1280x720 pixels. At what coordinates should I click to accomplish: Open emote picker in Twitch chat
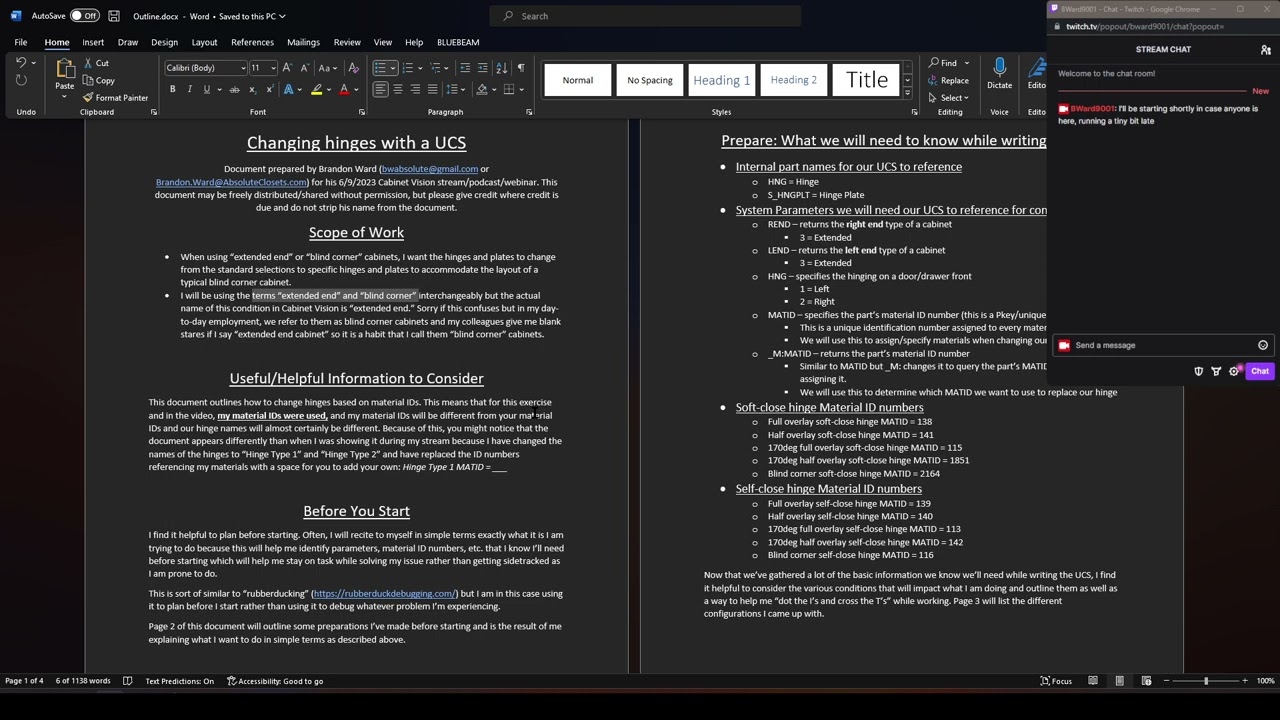1263,345
